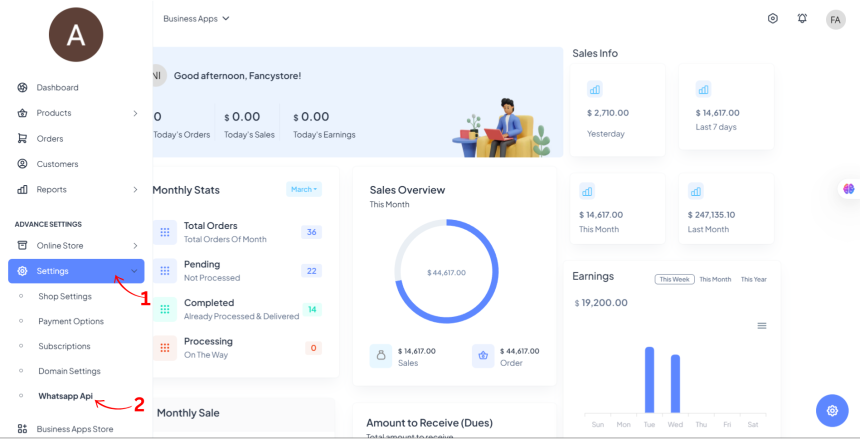Screen dimensions: 860x439
Task: Open Shop Settings menu item
Action: (x=65, y=296)
